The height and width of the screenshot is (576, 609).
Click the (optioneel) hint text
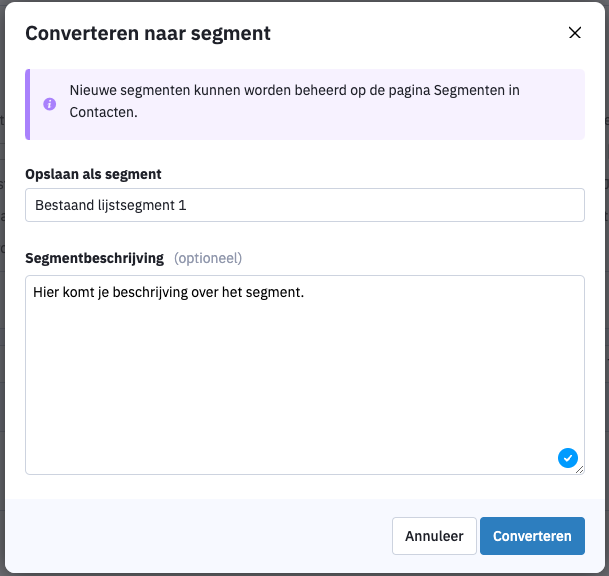pos(208,258)
